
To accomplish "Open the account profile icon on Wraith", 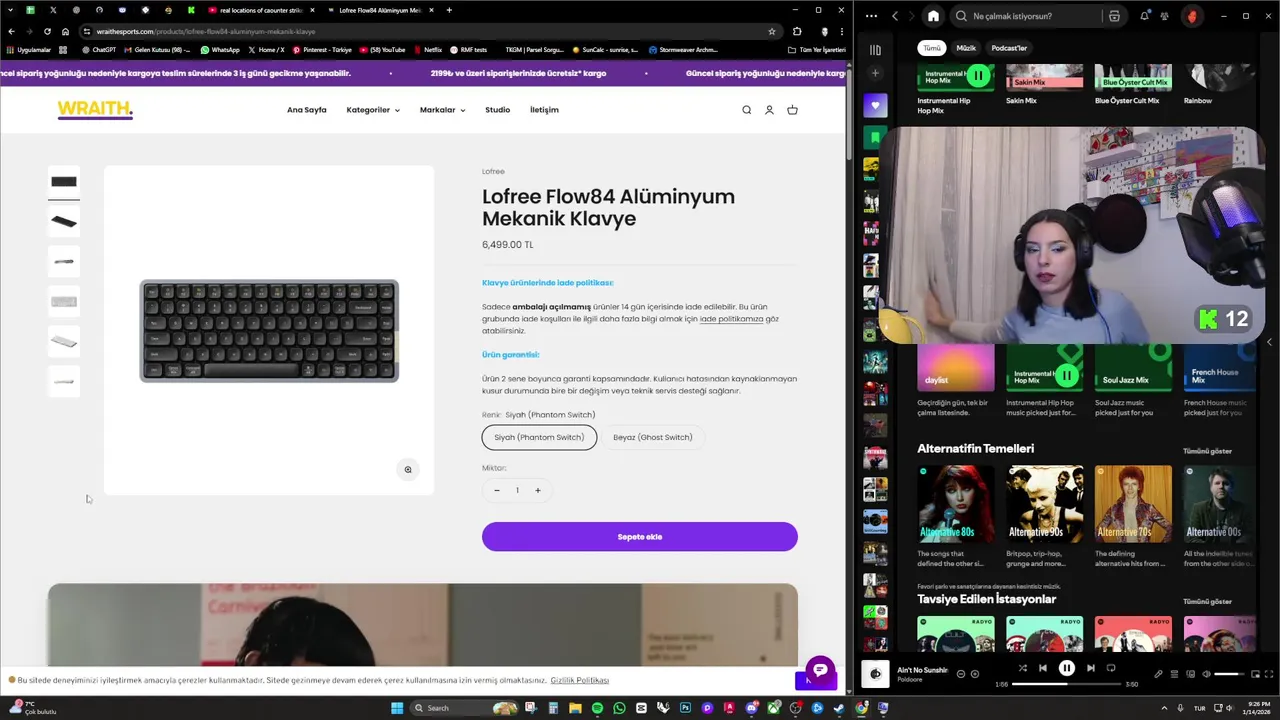I will point(769,110).
